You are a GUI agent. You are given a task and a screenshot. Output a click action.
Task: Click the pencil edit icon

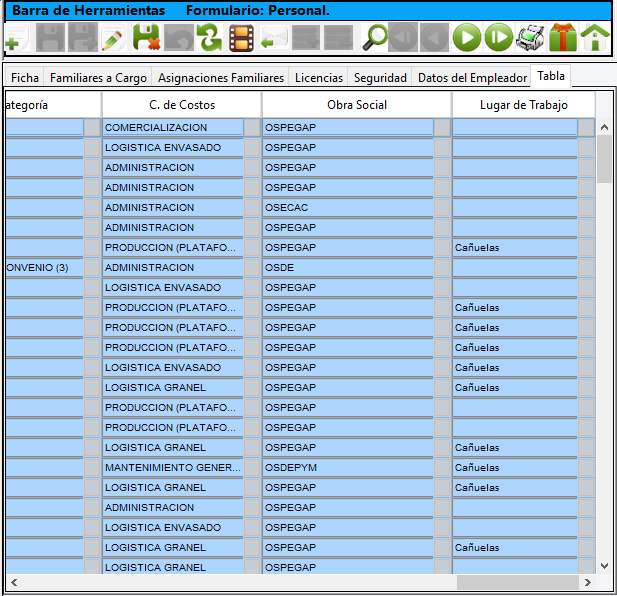pyautogui.click(x=113, y=39)
